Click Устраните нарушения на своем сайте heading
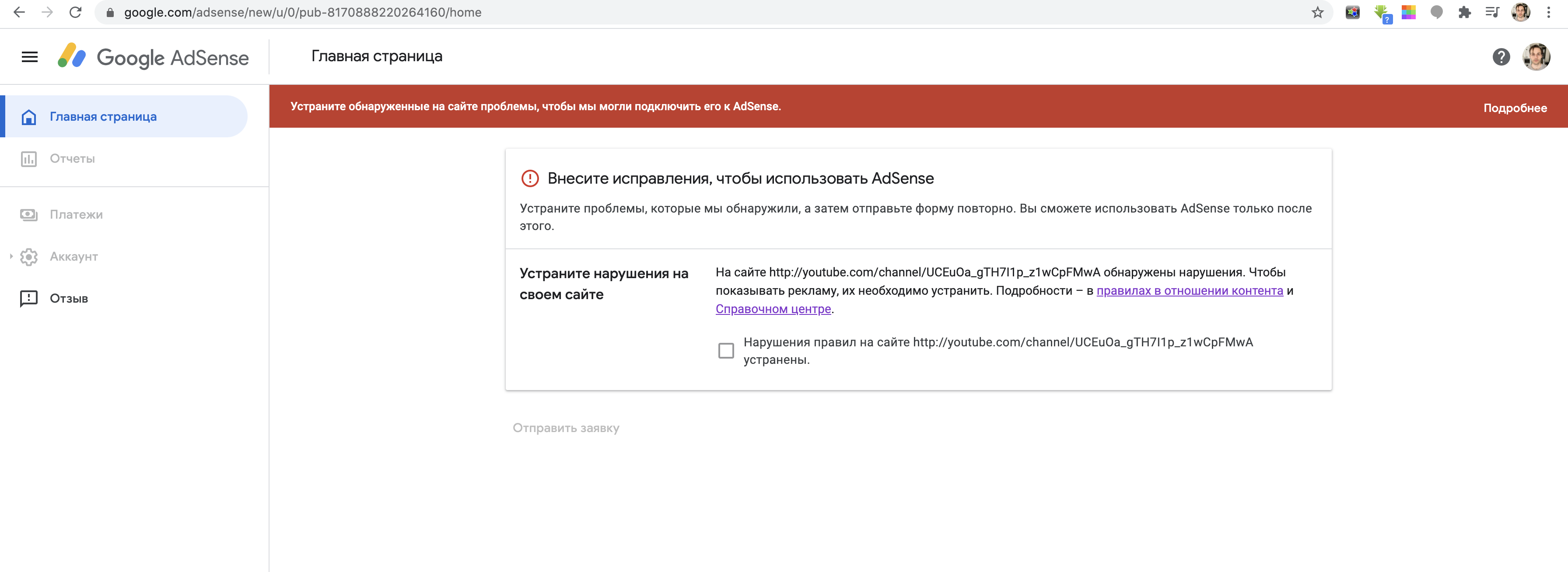This screenshot has height=572, width=1568. 604,284
